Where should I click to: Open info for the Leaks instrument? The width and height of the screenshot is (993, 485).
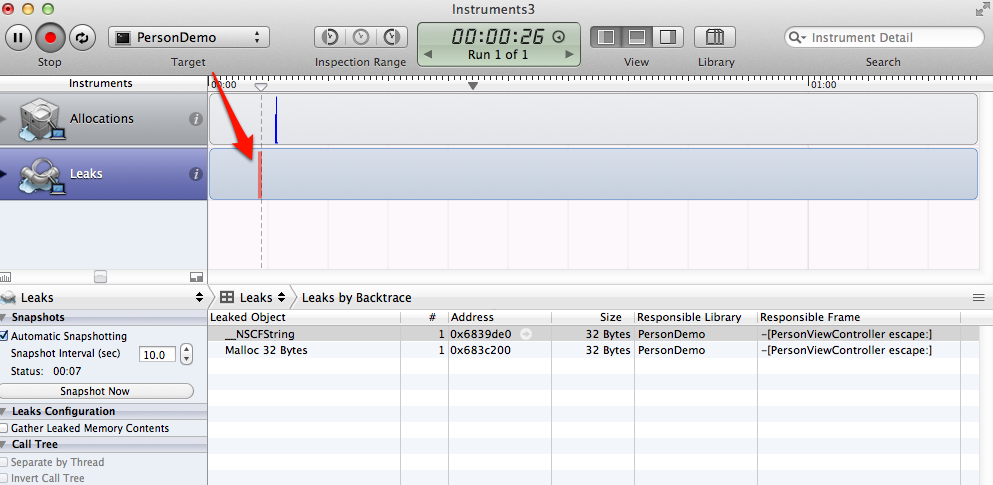click(x=196, y=174)
